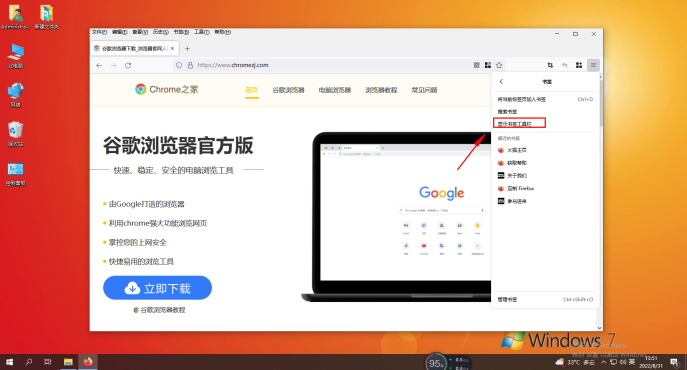The width and height of the screenshot is (687, 370).
Task: Click the grid icon left of star
Action: 488,65
